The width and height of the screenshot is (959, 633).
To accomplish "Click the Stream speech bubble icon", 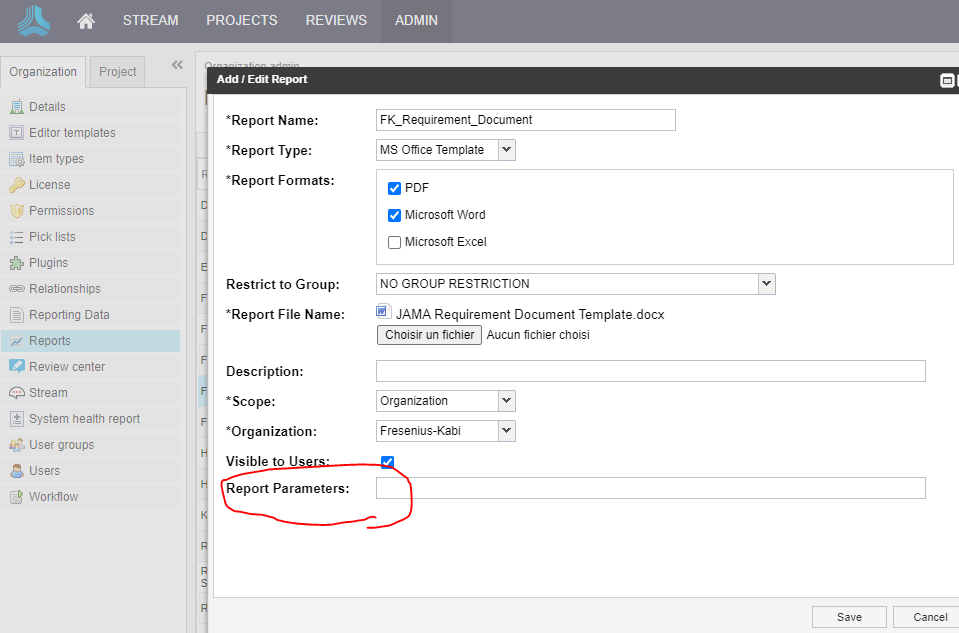I will click(x=17, y=393).
